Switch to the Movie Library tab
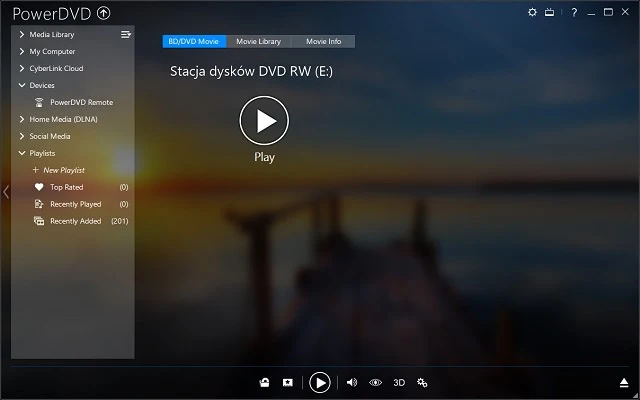 259,42
